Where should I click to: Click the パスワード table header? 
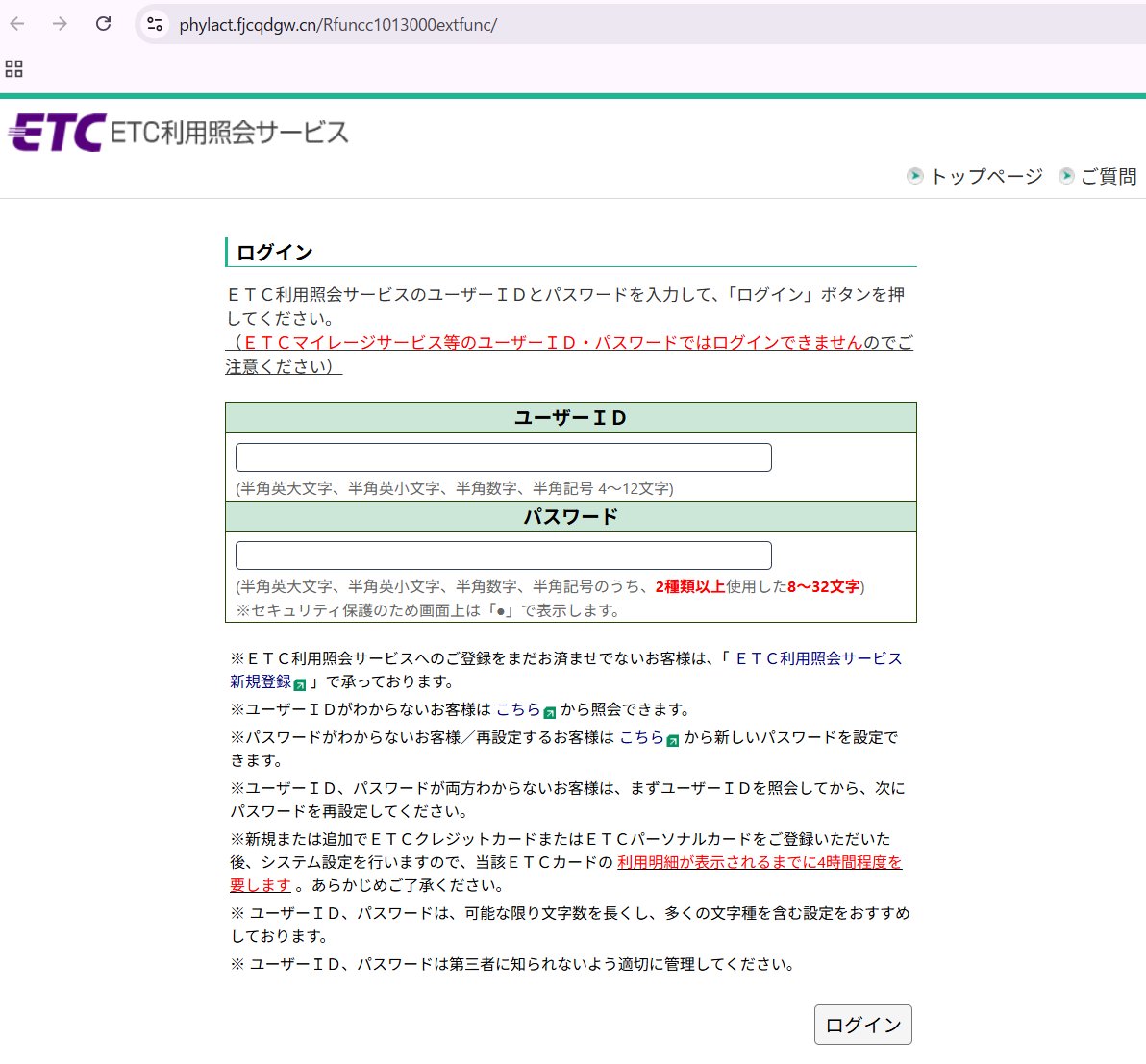571,517
